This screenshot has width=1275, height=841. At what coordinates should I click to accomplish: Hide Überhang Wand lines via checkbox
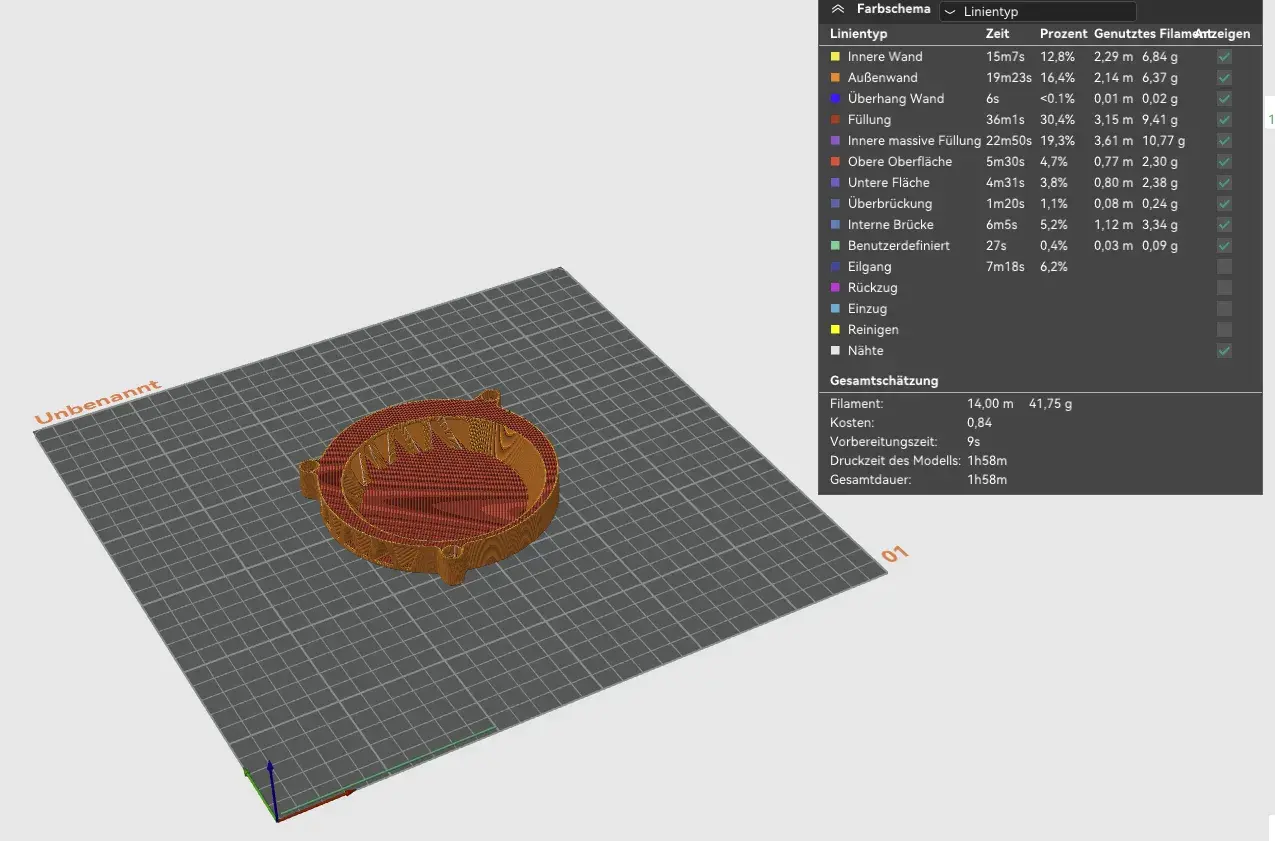[1224, 99]
